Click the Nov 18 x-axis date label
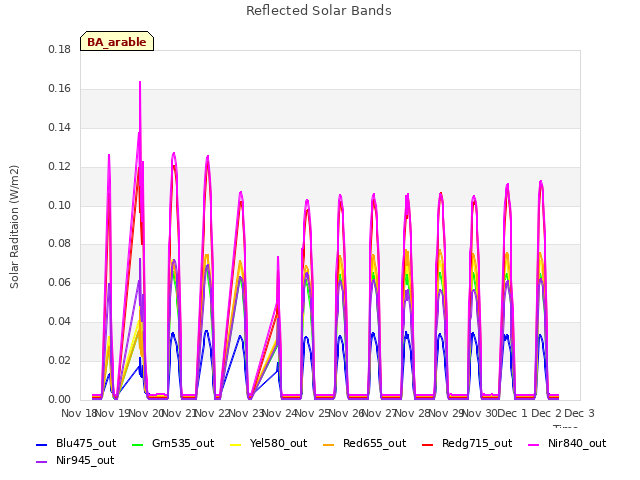 tap(79, 413)
